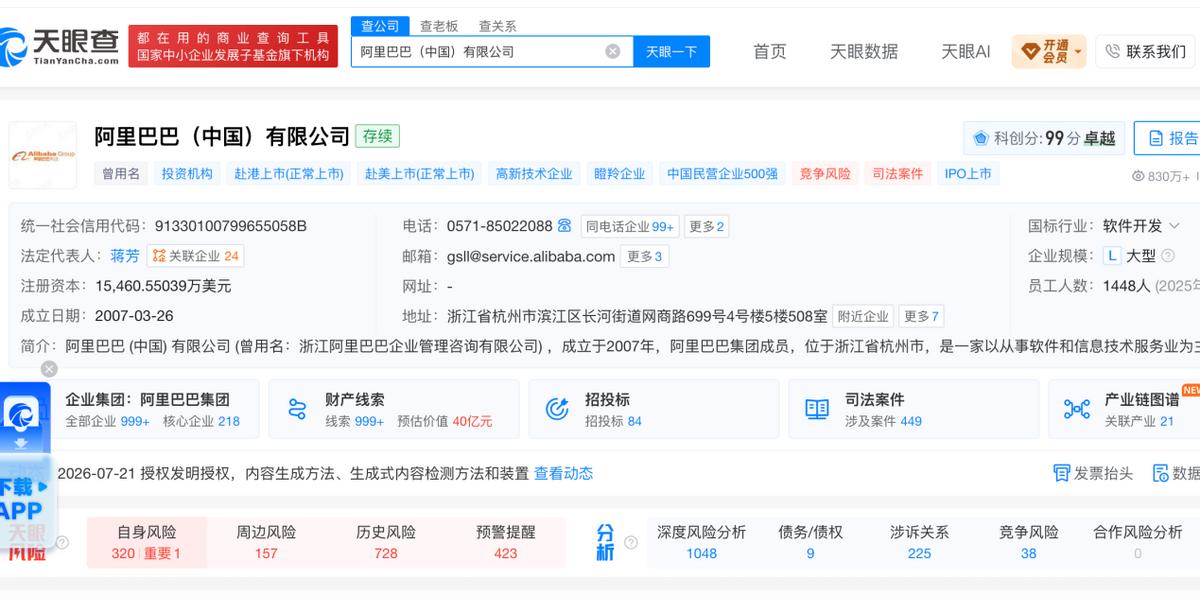
Task: Open the 首页 nav item
Action: click(770, 51)
